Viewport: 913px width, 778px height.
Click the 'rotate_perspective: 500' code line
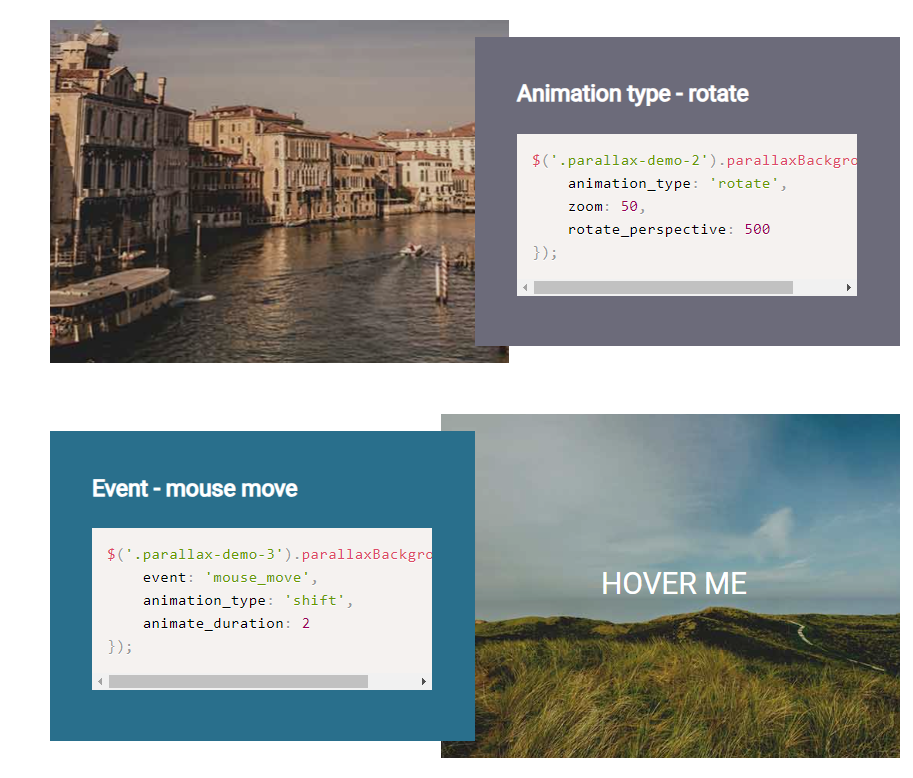click(x=669, y=229)
